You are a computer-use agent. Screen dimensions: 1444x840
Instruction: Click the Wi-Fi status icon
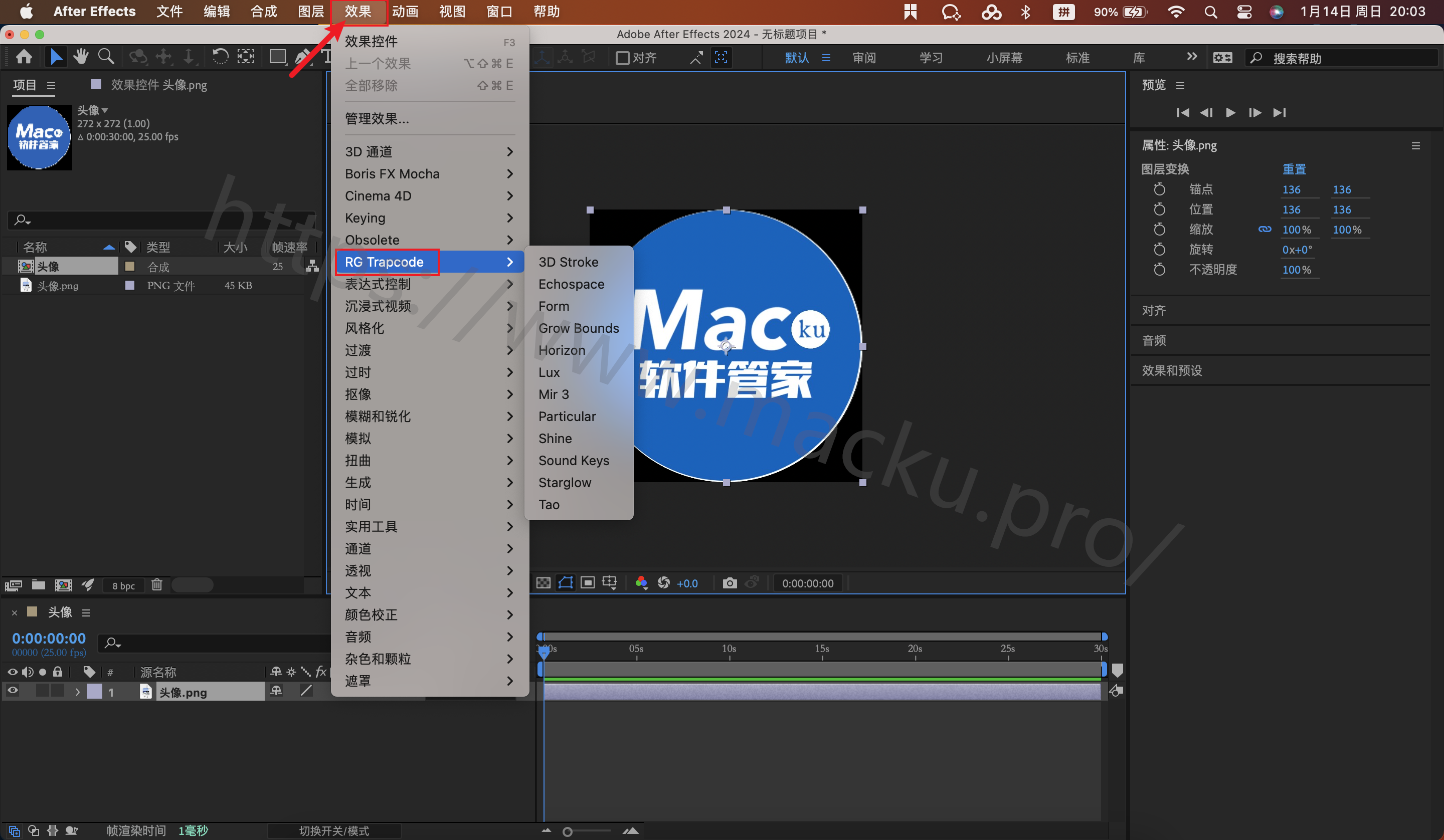(1176, 12)
